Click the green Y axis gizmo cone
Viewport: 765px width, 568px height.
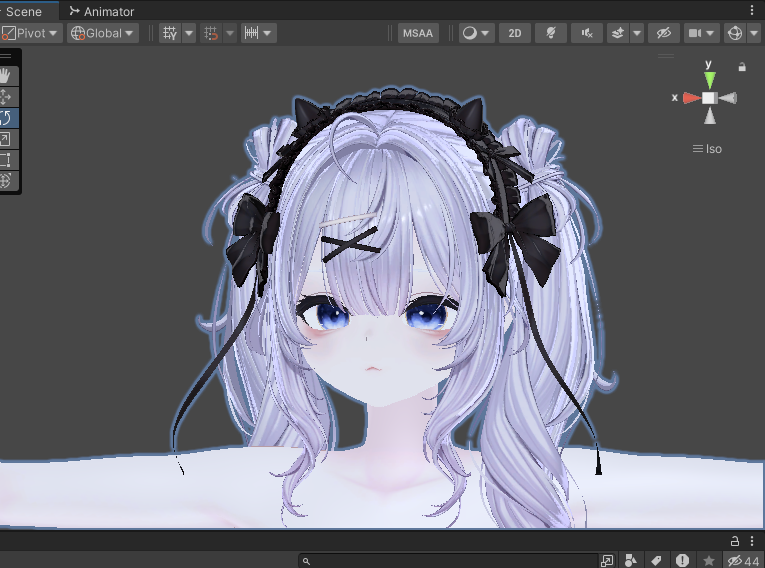point(710,80)
